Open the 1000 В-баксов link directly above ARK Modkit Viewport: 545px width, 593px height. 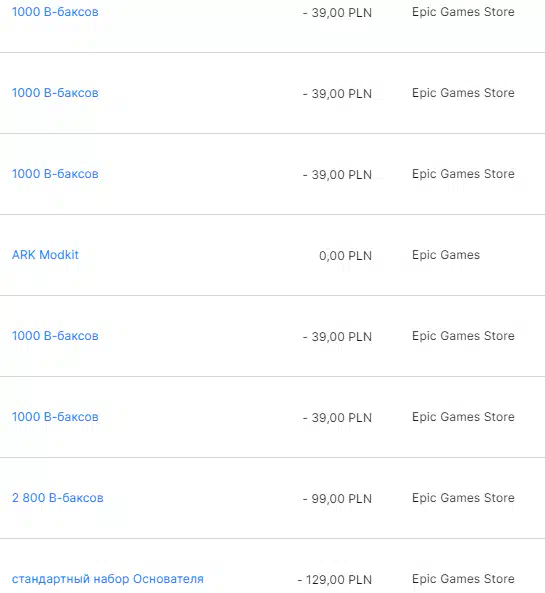coord(55,174)
